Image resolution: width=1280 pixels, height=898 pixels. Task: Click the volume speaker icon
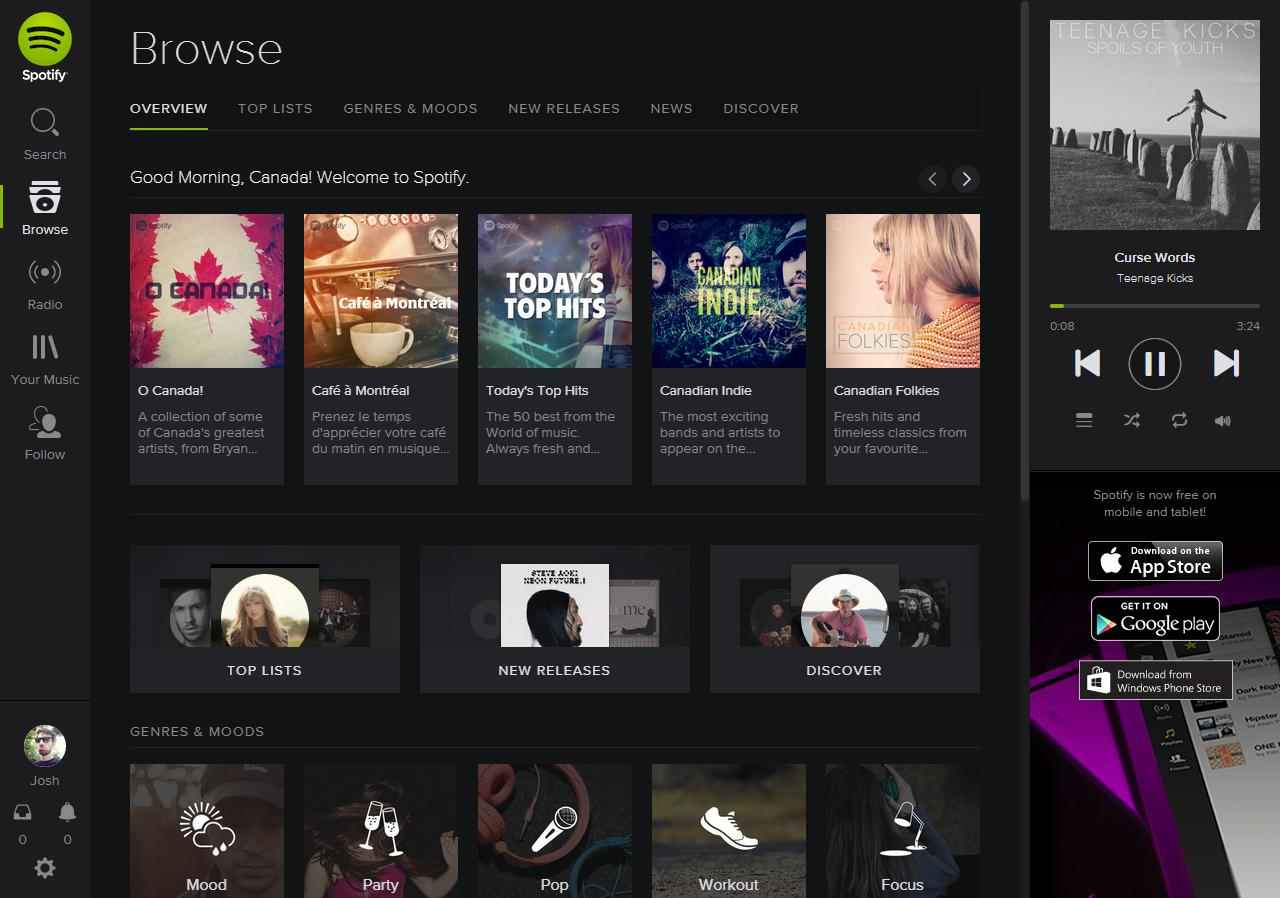click(x=1223, y=421)
